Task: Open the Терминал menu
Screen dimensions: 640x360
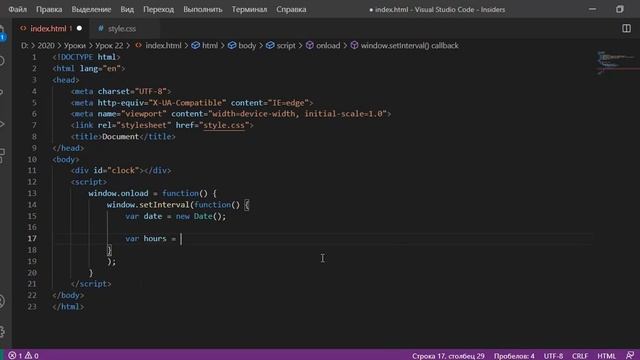Action: coord(249,9)
